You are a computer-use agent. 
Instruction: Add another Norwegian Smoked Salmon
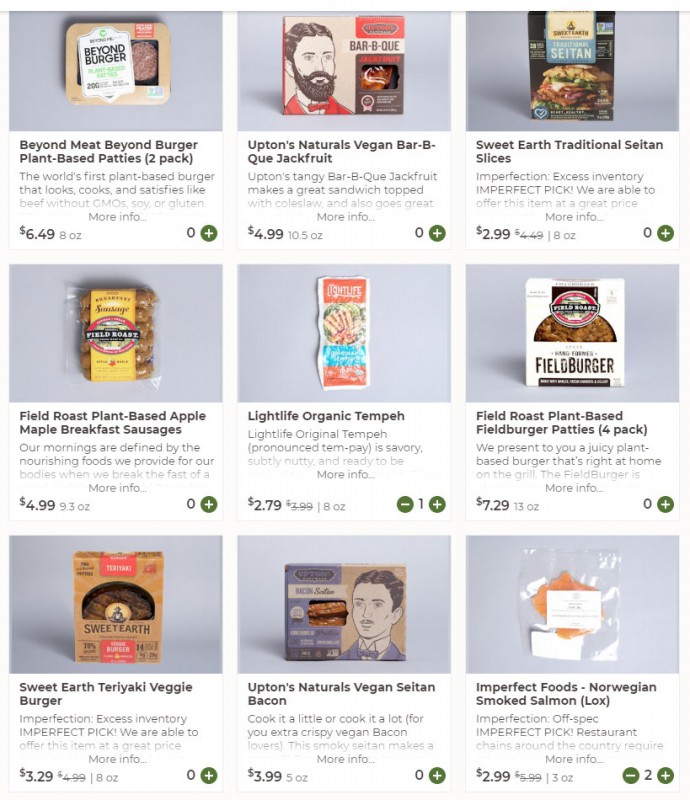(665, 776)
